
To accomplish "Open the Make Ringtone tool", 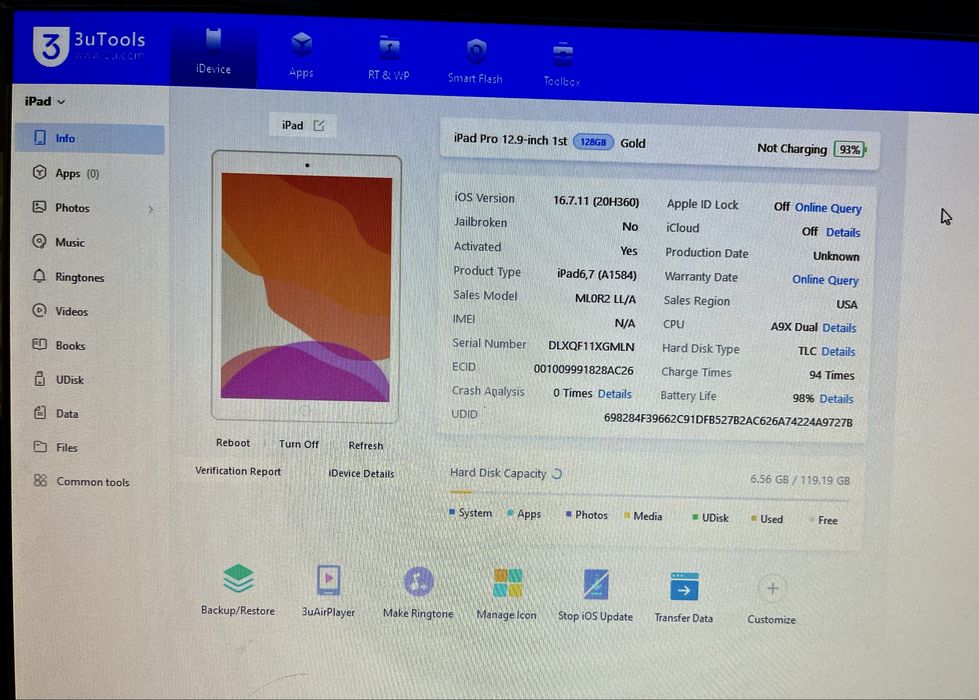I will coord(418,593).
